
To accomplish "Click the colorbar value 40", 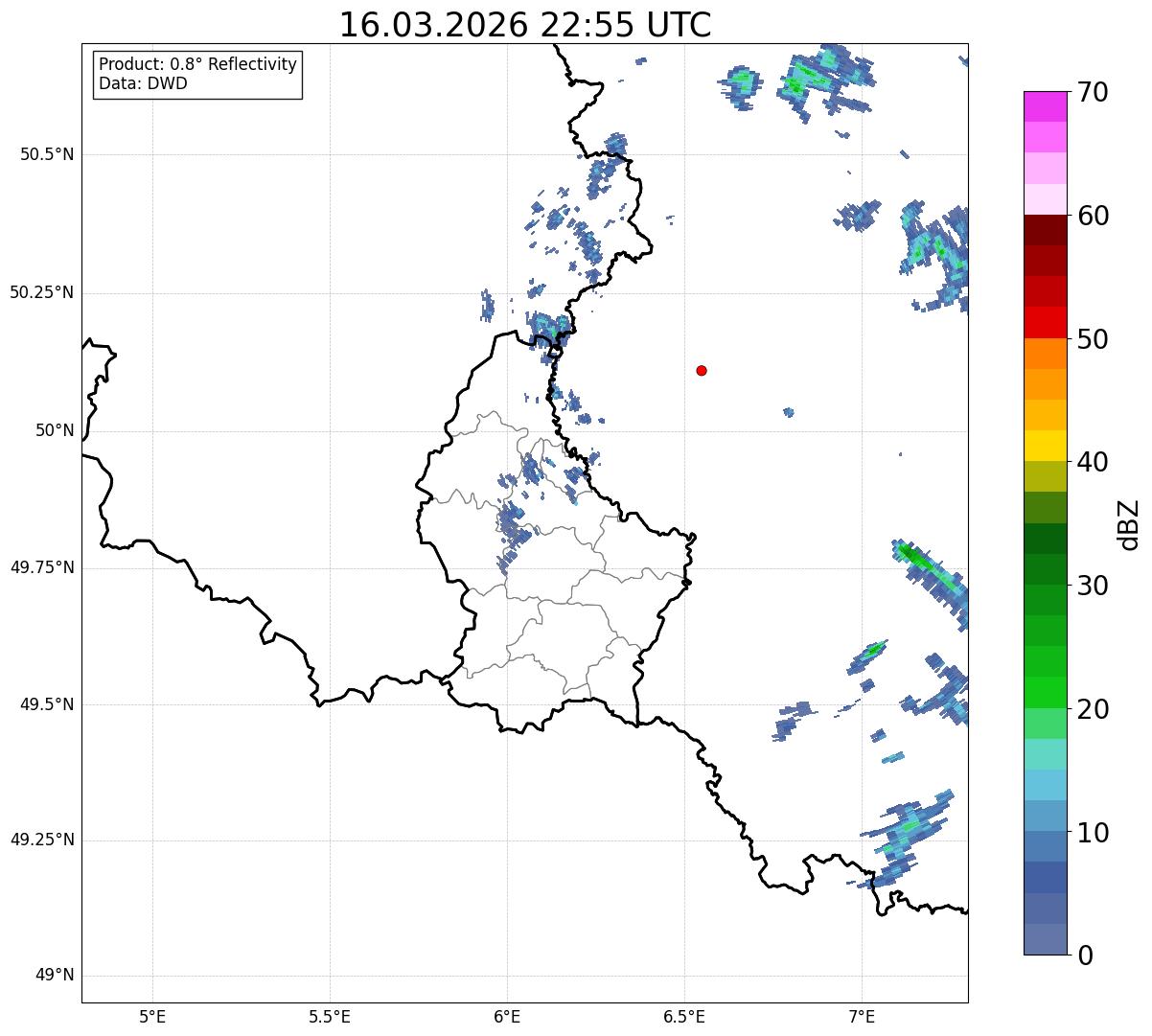I will pos(1093,462).
